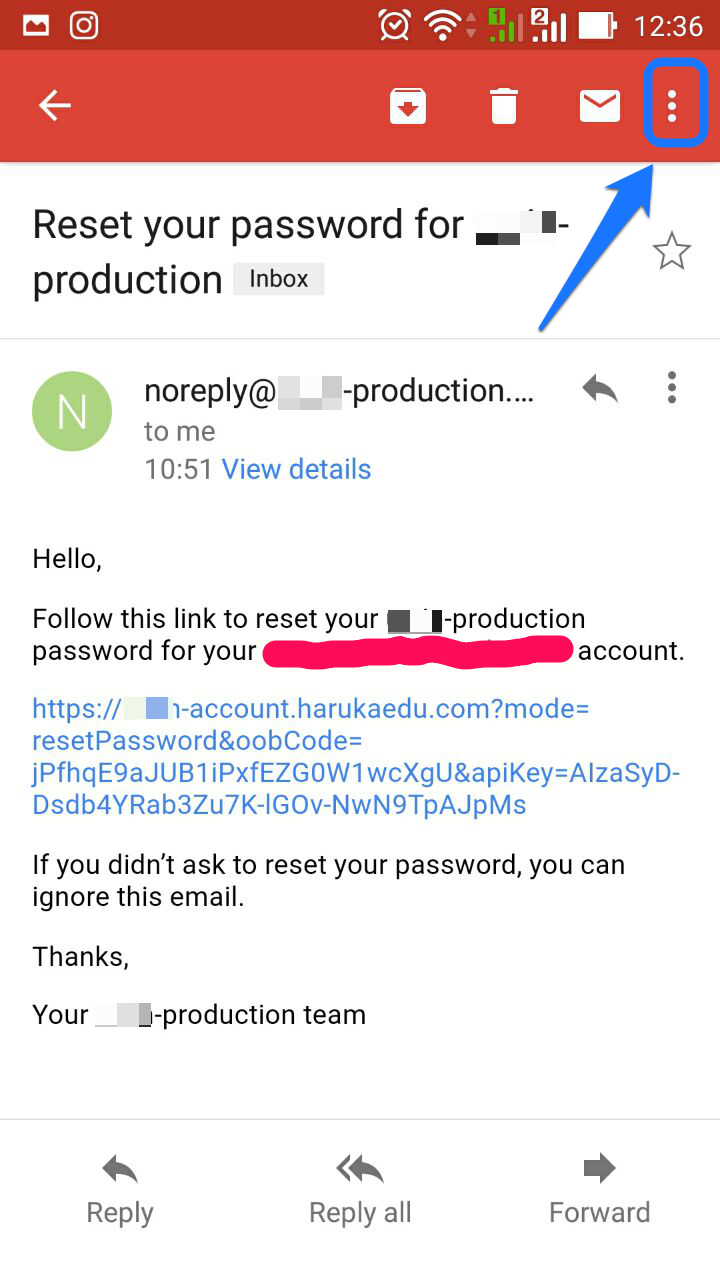
Task: Mark email as unread with the envelope icon
Action: (600, 106)
